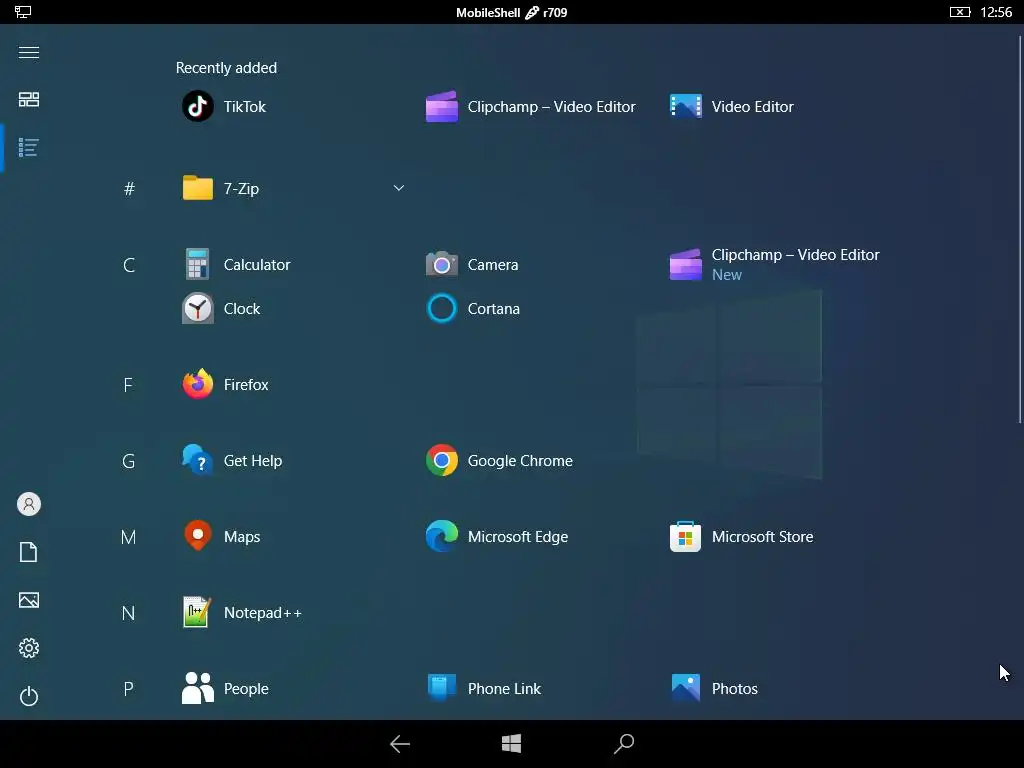Viewport: 1024px width, 768px height.
Task: Switch to pinned tiles view
Action: coord(29,99)
